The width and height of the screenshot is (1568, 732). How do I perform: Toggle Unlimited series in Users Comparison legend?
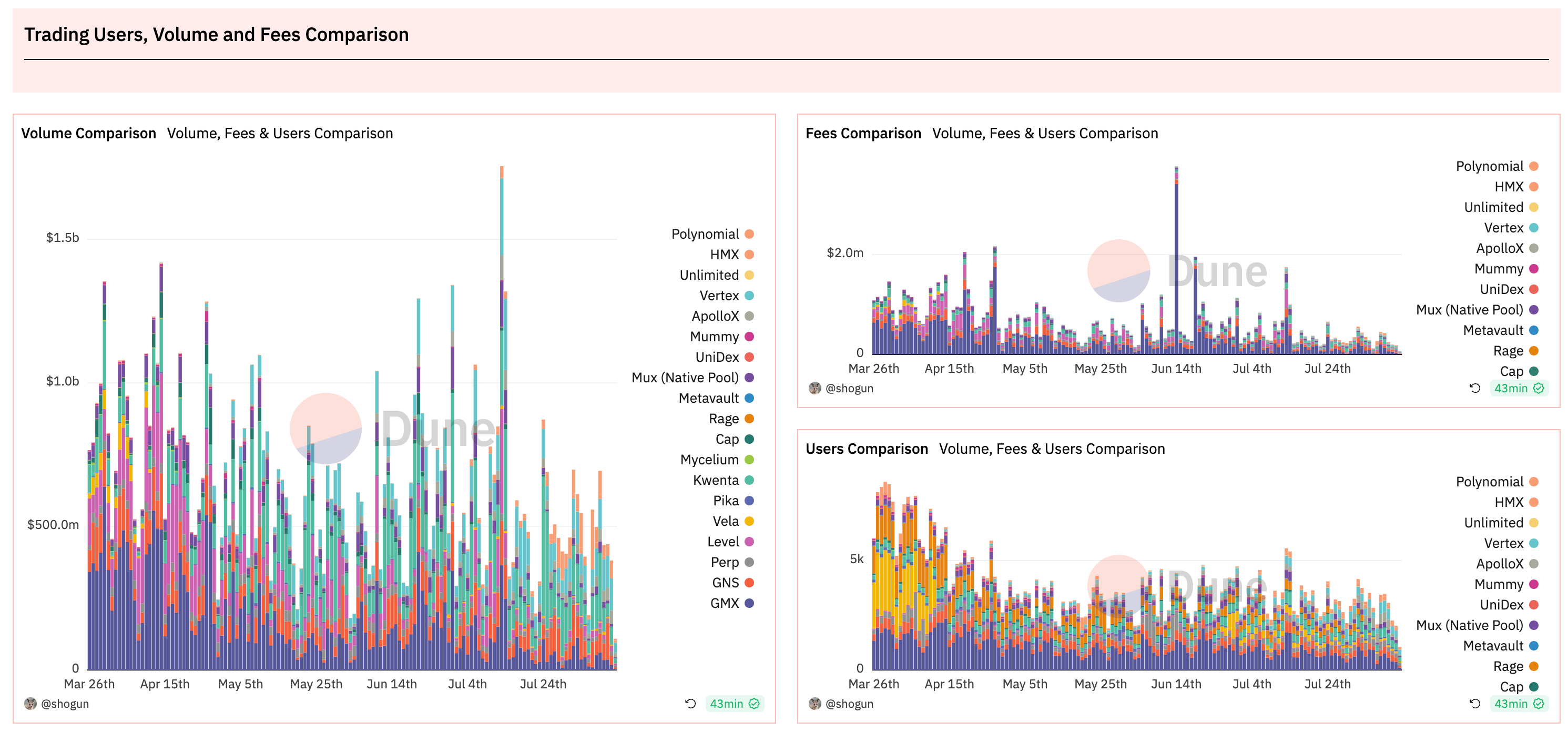tap(1501, 523)
